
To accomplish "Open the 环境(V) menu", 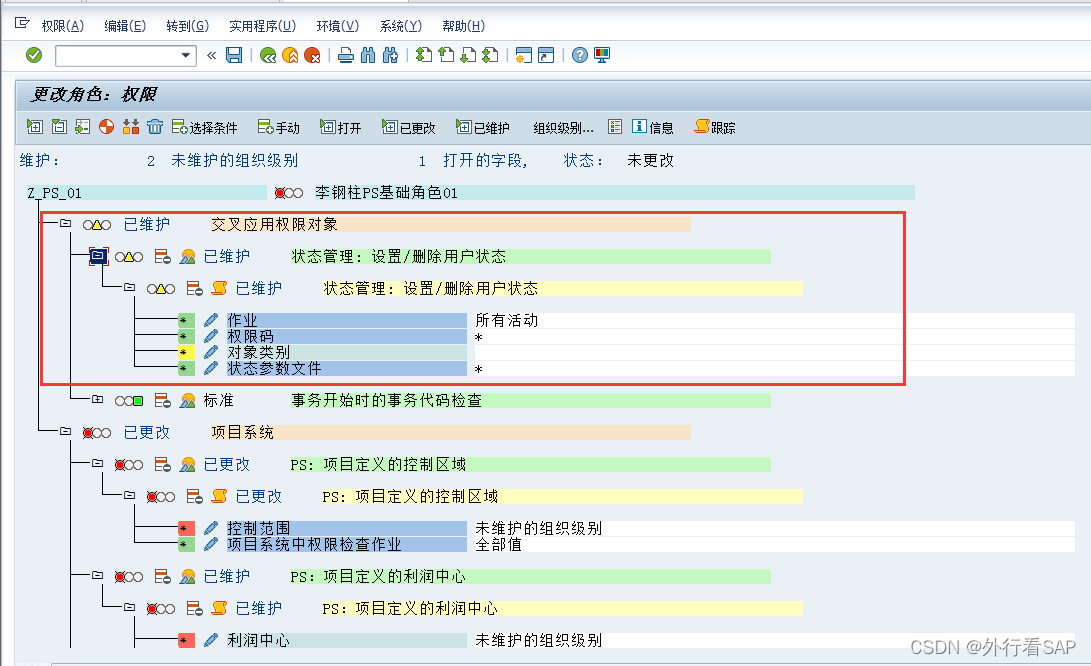I will click(337, 26).
